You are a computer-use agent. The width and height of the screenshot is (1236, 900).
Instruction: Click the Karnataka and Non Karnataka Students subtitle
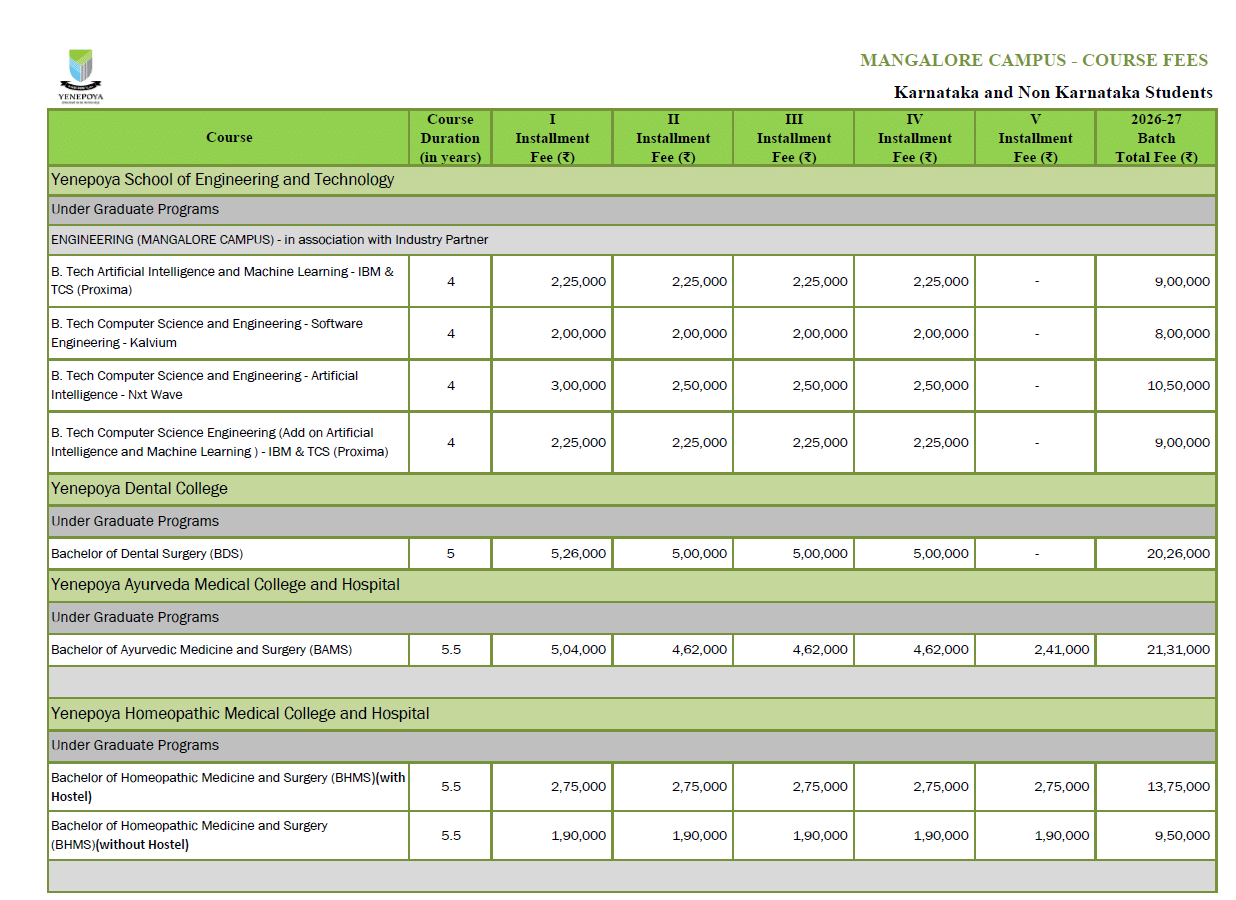(x=1052, y=92)
